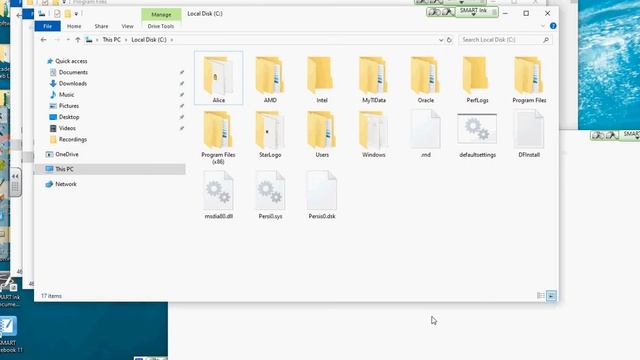Open Customize Quick Access Toolbar dropdown
640x360 pixels.
[x=76, y=14]
